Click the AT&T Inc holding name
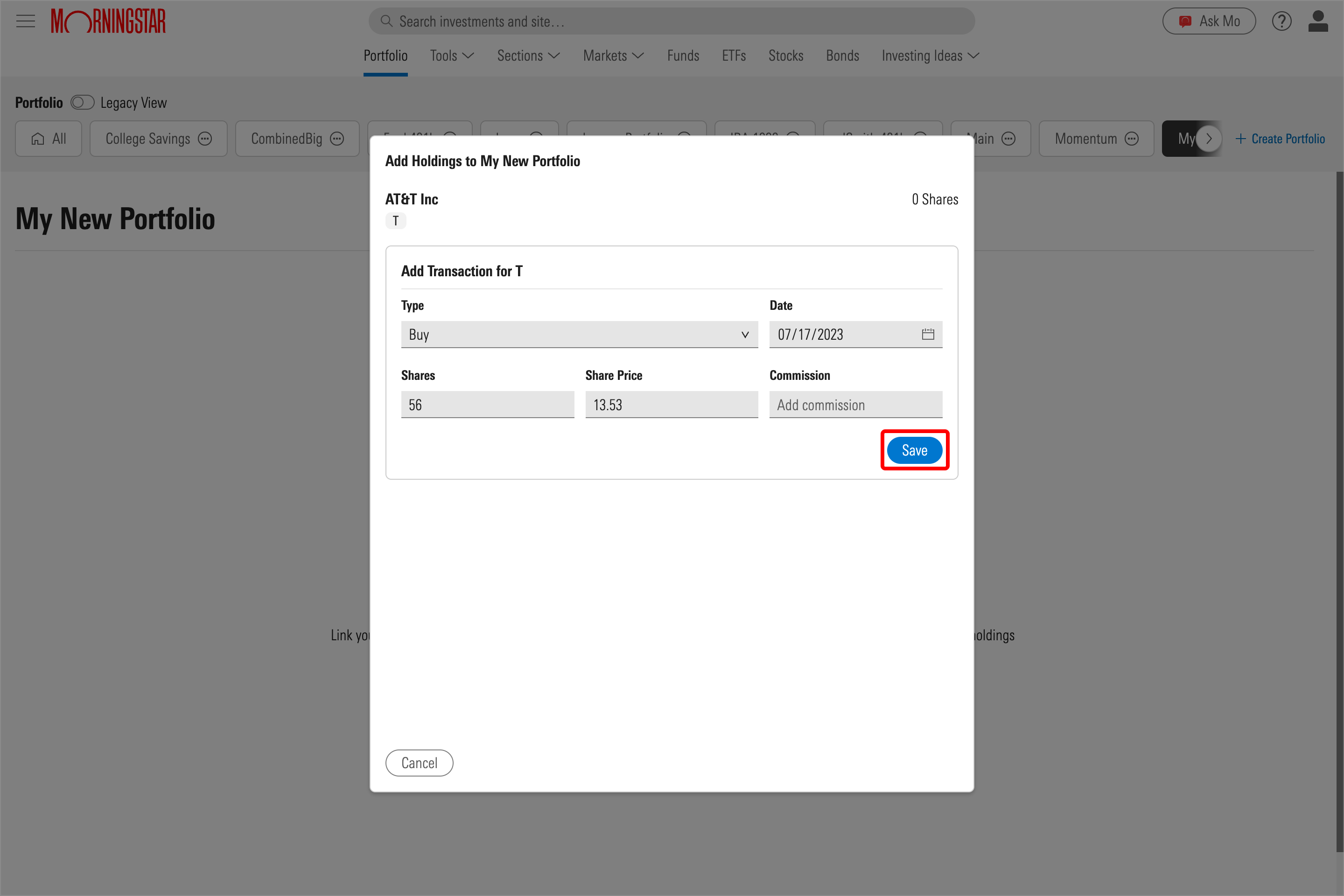The height and width of the screenshot is (896, 1344). coord(412,199)
